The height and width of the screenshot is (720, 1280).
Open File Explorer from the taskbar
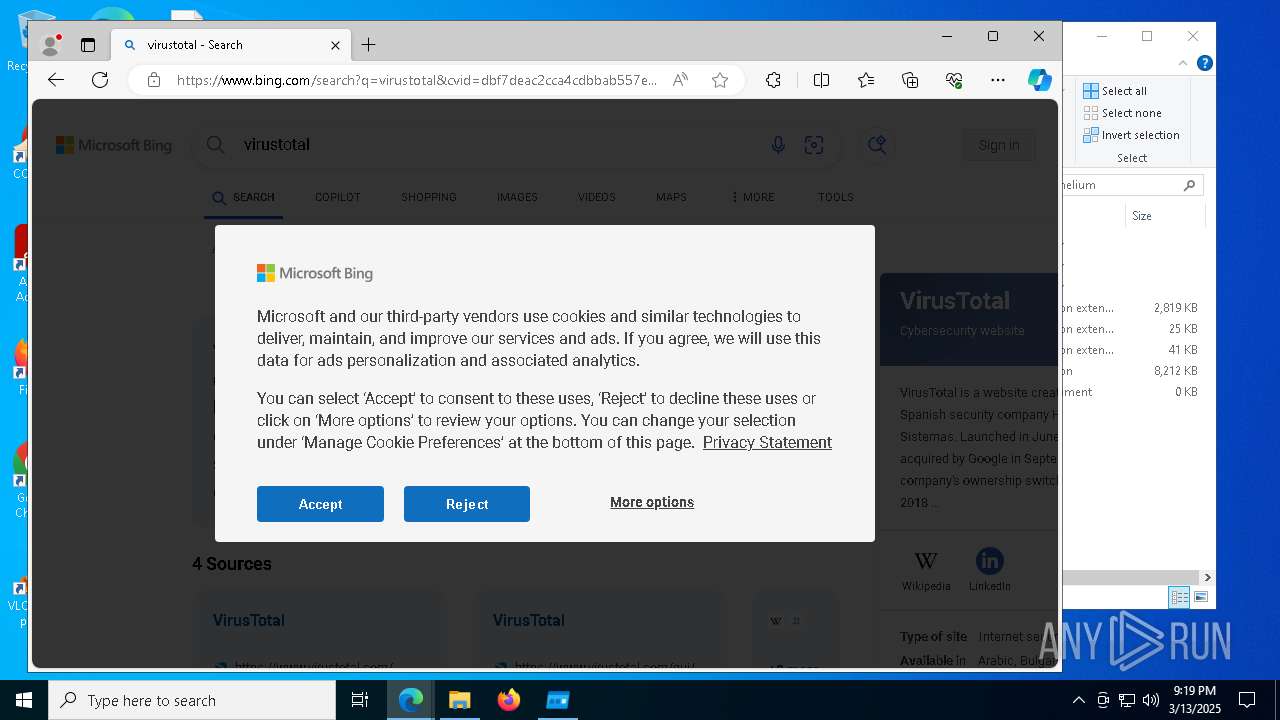(459, 700)
